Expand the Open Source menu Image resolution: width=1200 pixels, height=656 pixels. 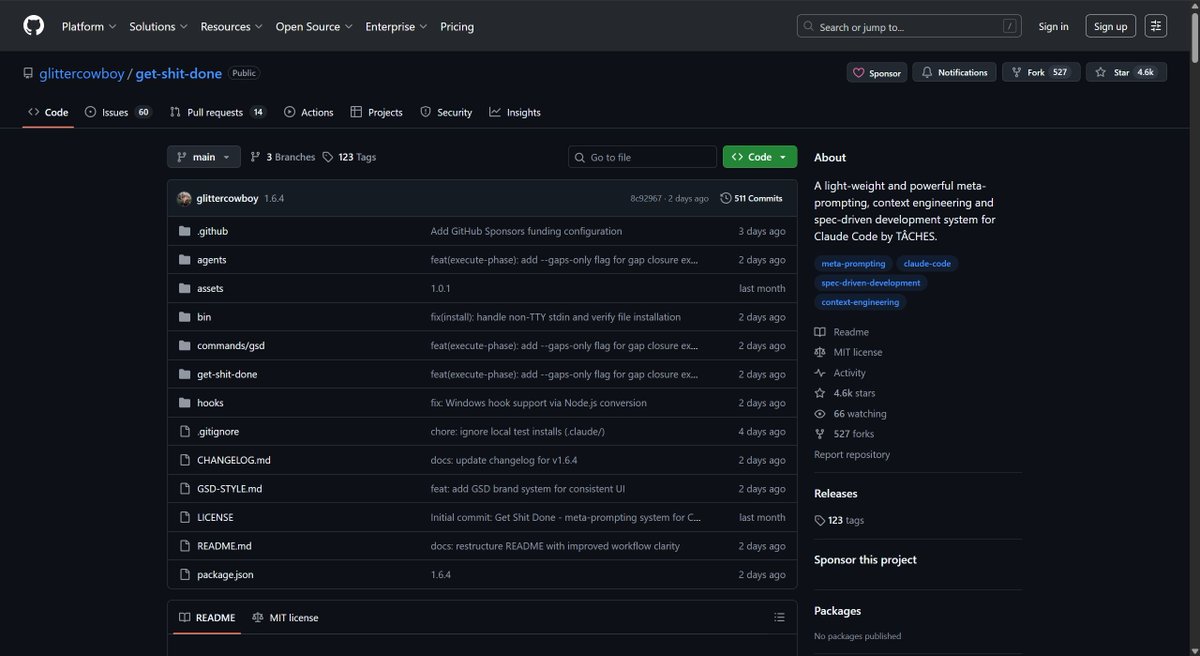pyautogui.click(x=314, y=27)
